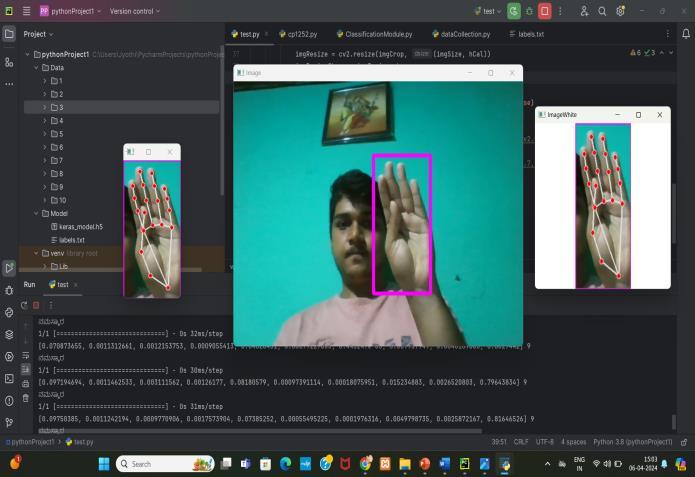Screen dimensions: 695x477
Task: Click the taskbar Search box
Action: tap(165, 464)
